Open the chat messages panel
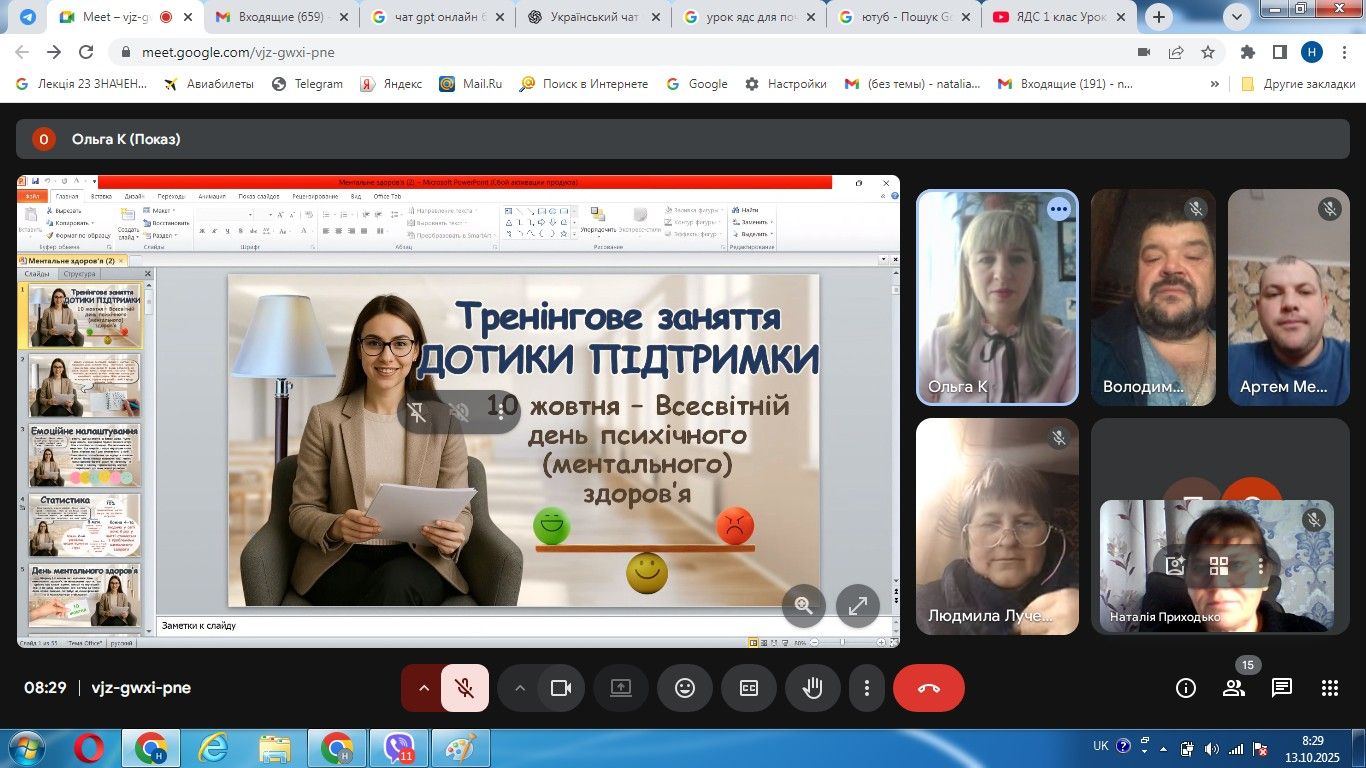Viewport: 1366px width, 768px height. point(1282,688)
